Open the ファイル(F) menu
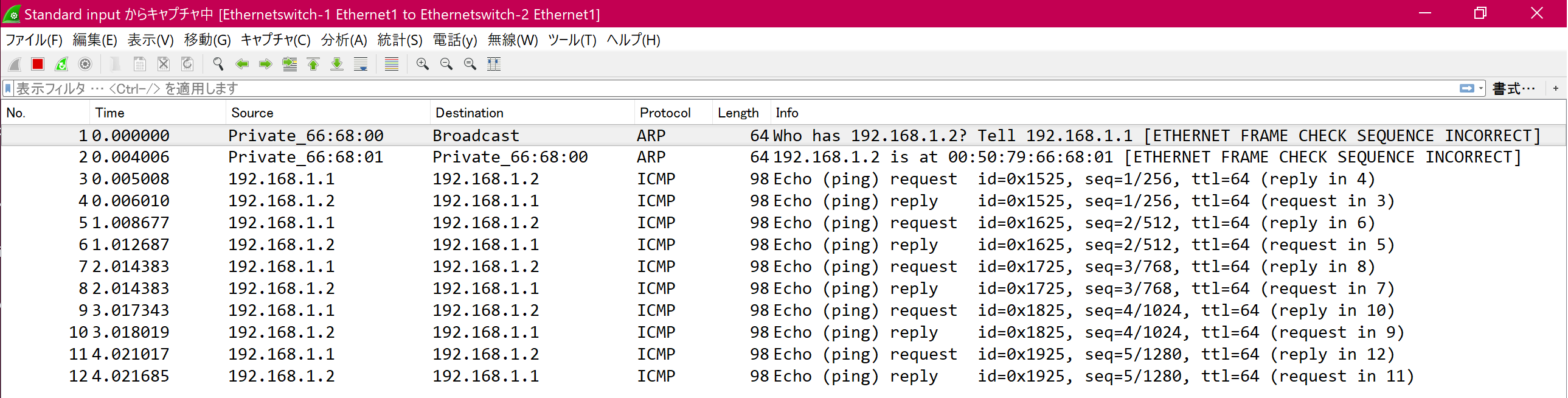Screen dimensions: 1568x398 [34, 40]
